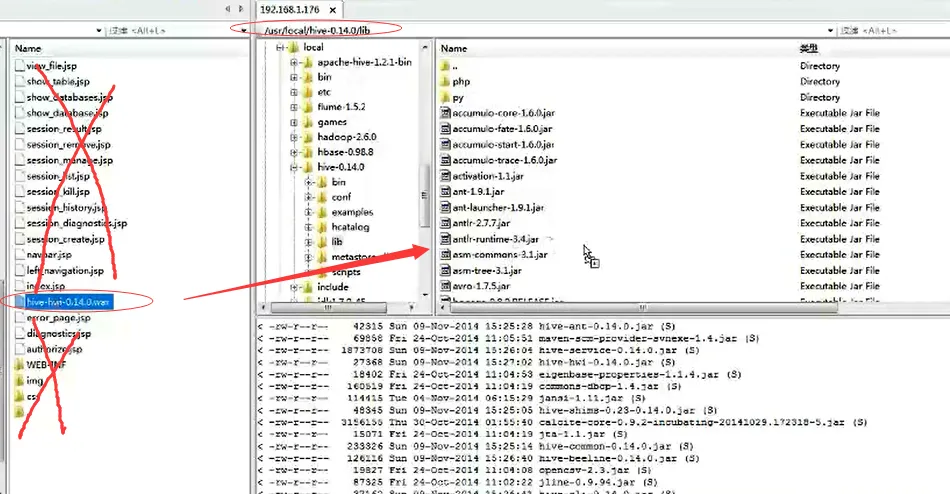The width and height of the screenshot is (950, 494).
Task: Switch to the 192.168.1.176 session tab
Action: [290, 10]
